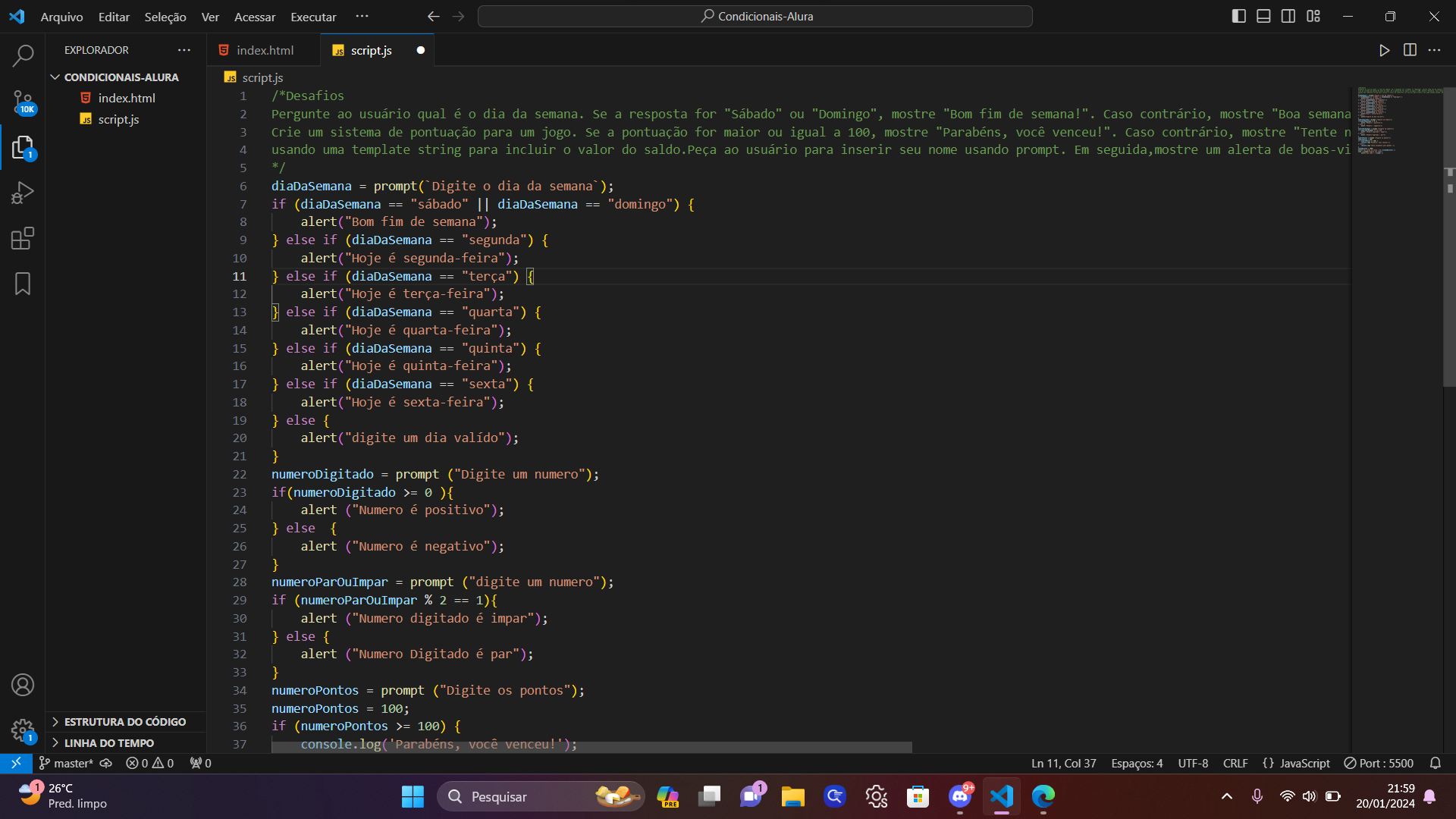Open the Windows Start button
The image size is (1456, 819).
pos(413,796)
